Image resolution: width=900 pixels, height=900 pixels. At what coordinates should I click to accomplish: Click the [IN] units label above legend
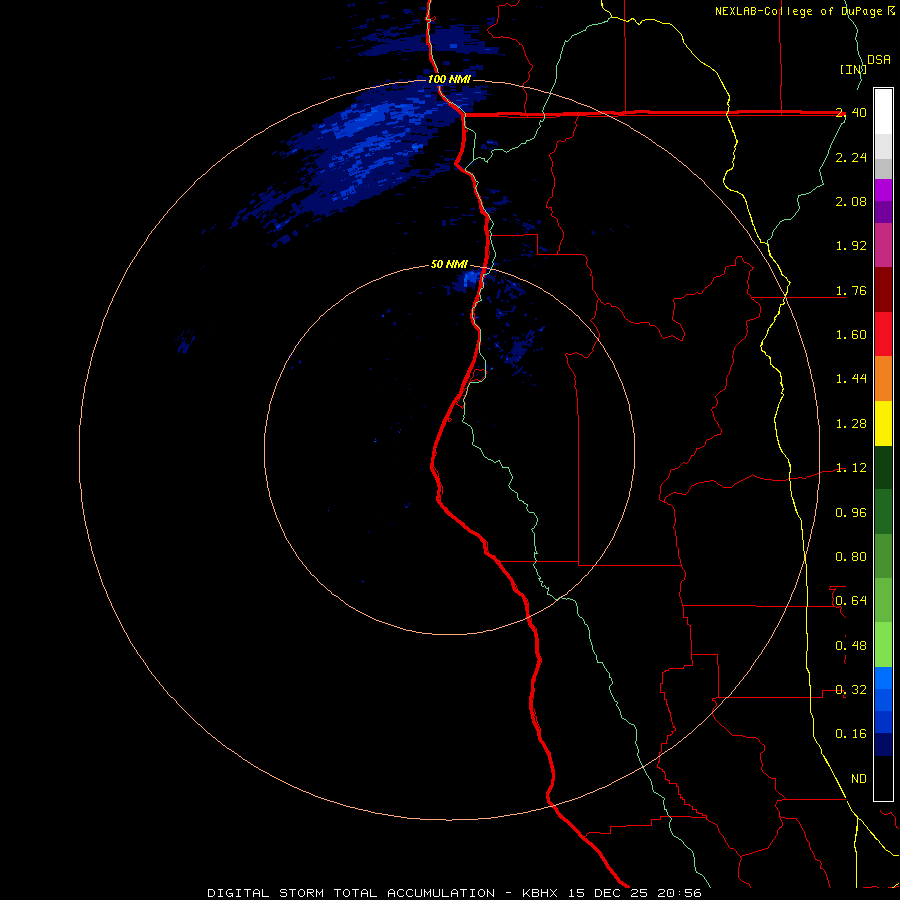tap(853, 69)
